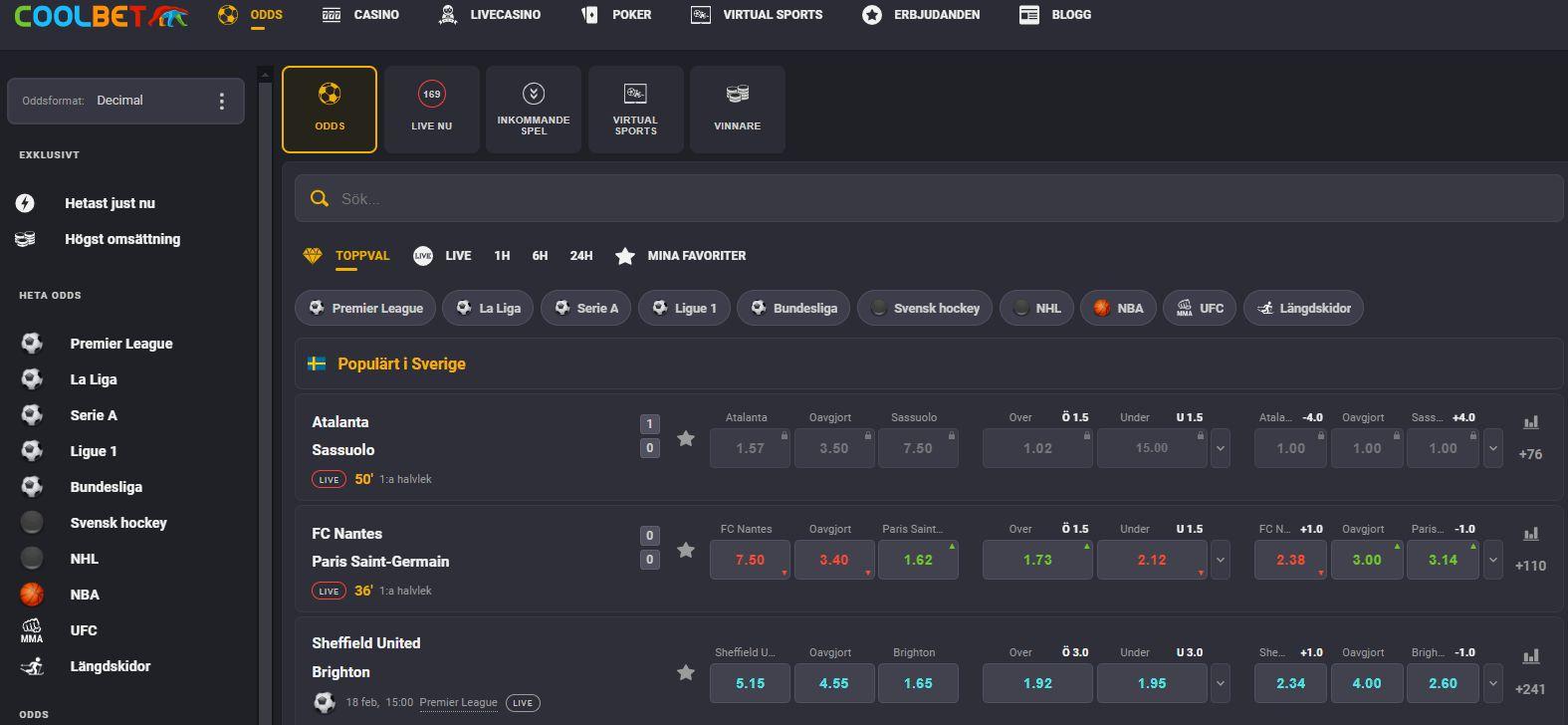
Task: Open the ODDS top navigation item
Action: (251, 15)
